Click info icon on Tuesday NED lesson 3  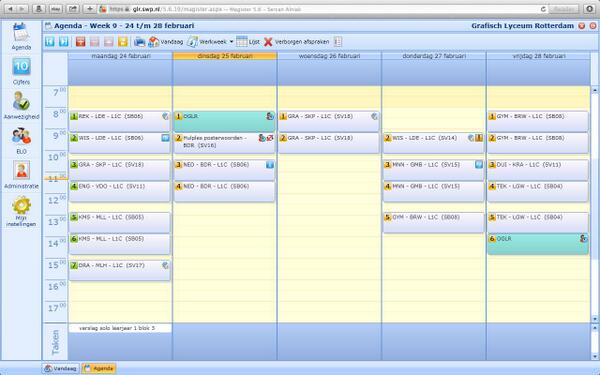270,165
